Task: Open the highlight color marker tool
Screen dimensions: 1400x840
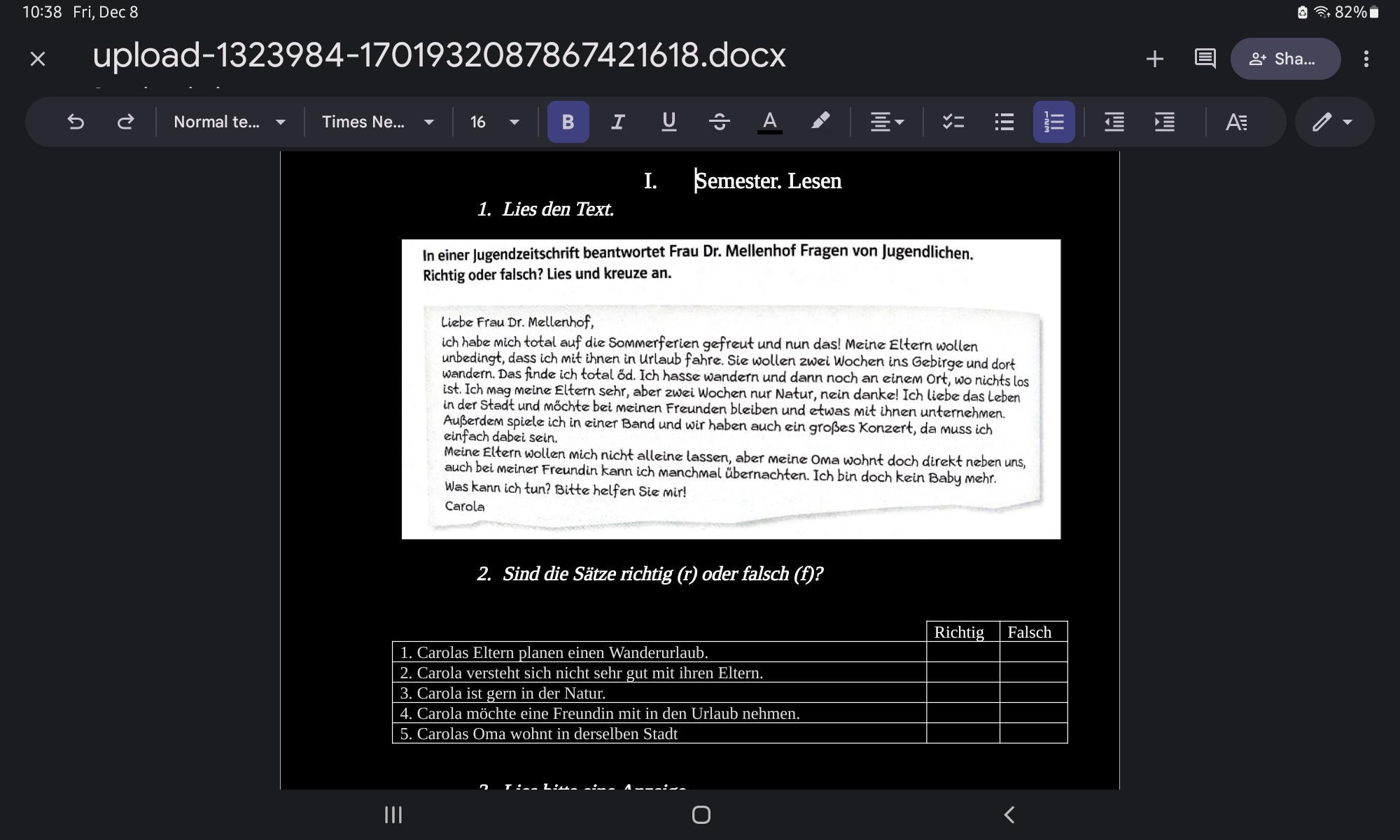Action: [820, 122]
